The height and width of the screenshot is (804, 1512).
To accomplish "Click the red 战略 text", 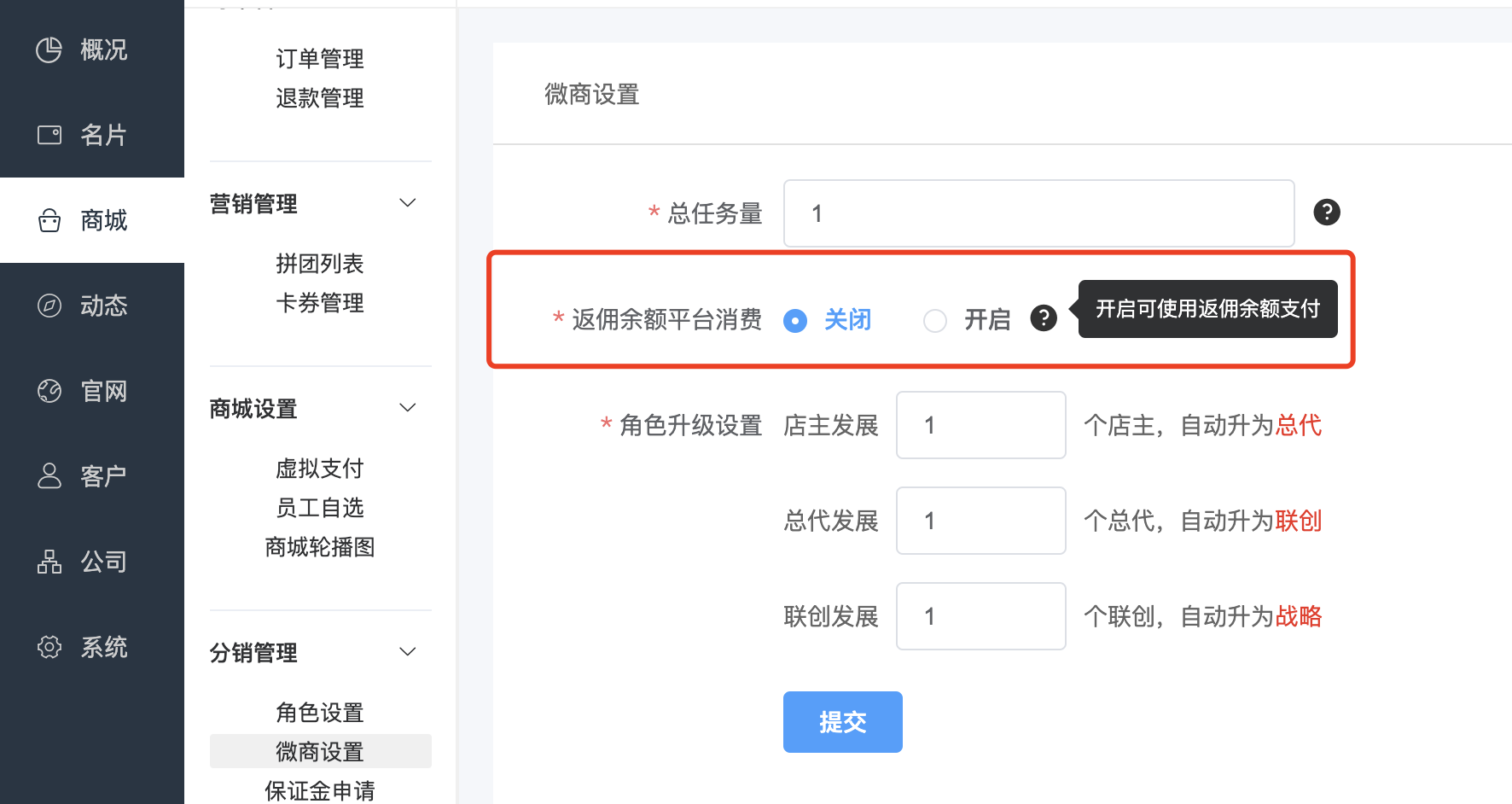I will click(1299, 616).
